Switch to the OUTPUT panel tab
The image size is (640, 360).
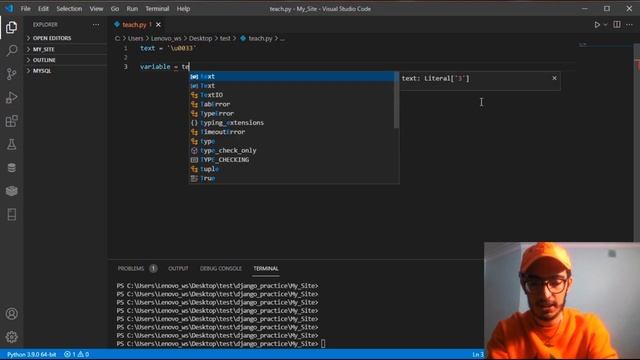click(178, 268)
